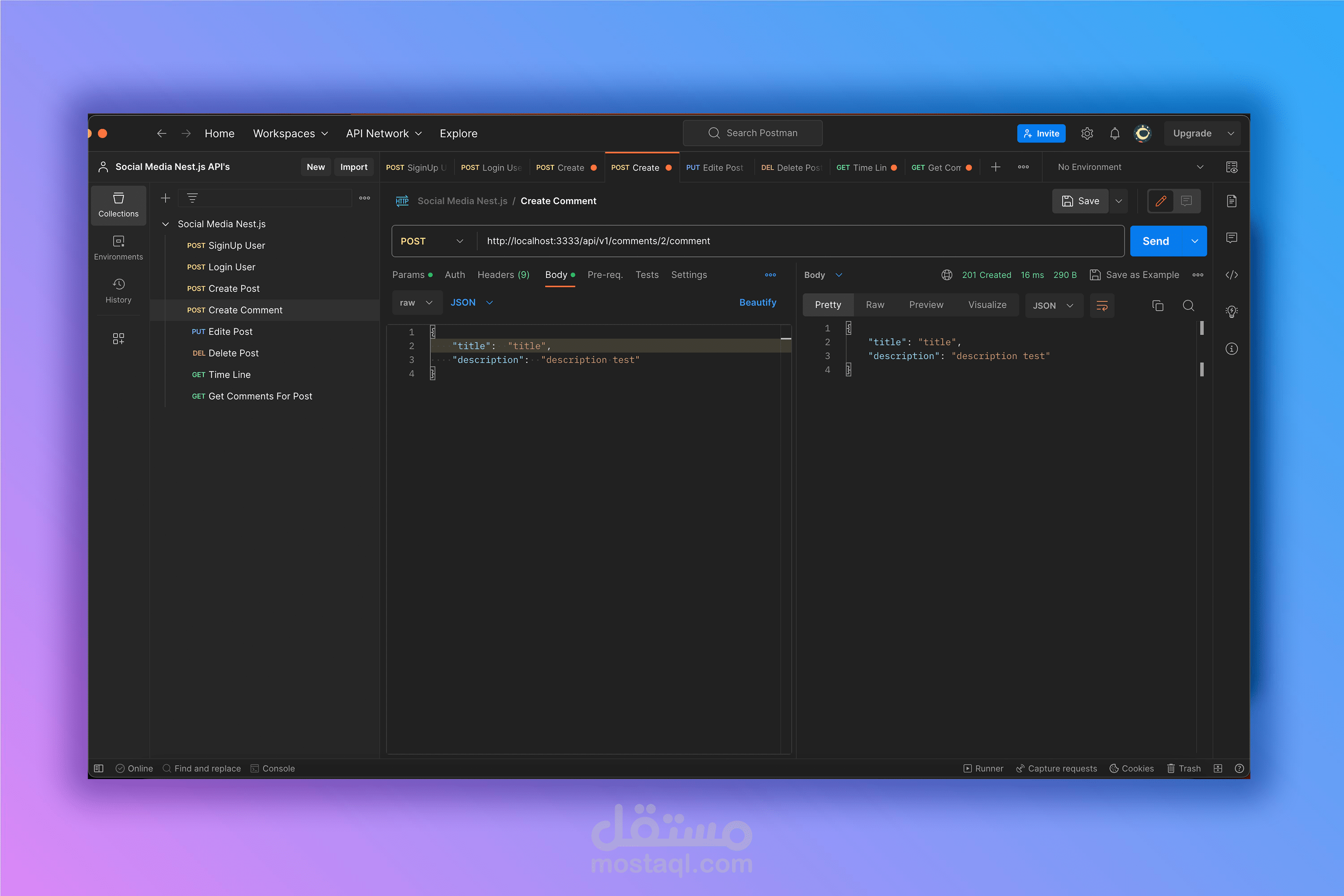
Task: Switch to comment mode toggle
Action: tap(1186, 201)
